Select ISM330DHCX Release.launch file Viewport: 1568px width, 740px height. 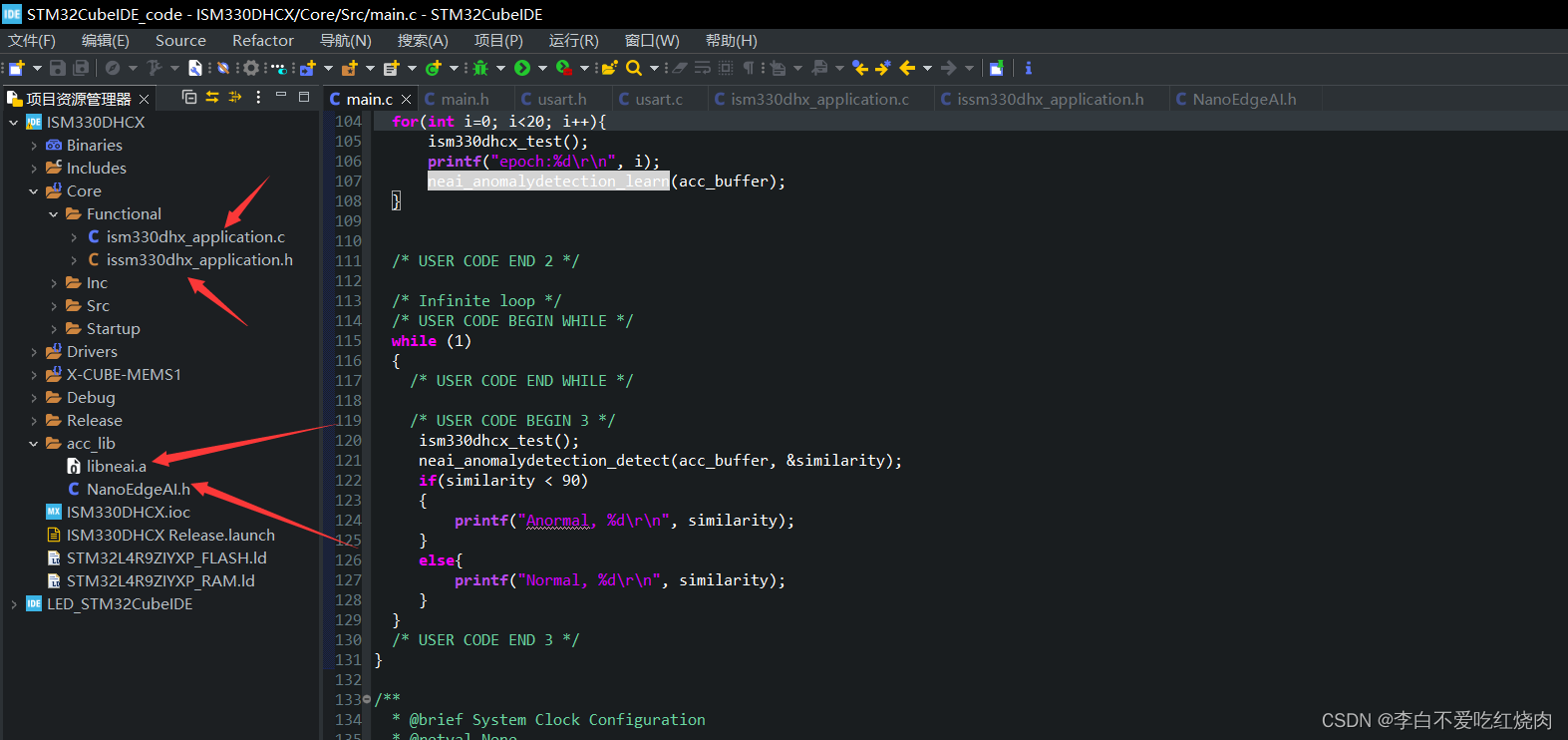(x=170, y=536)
